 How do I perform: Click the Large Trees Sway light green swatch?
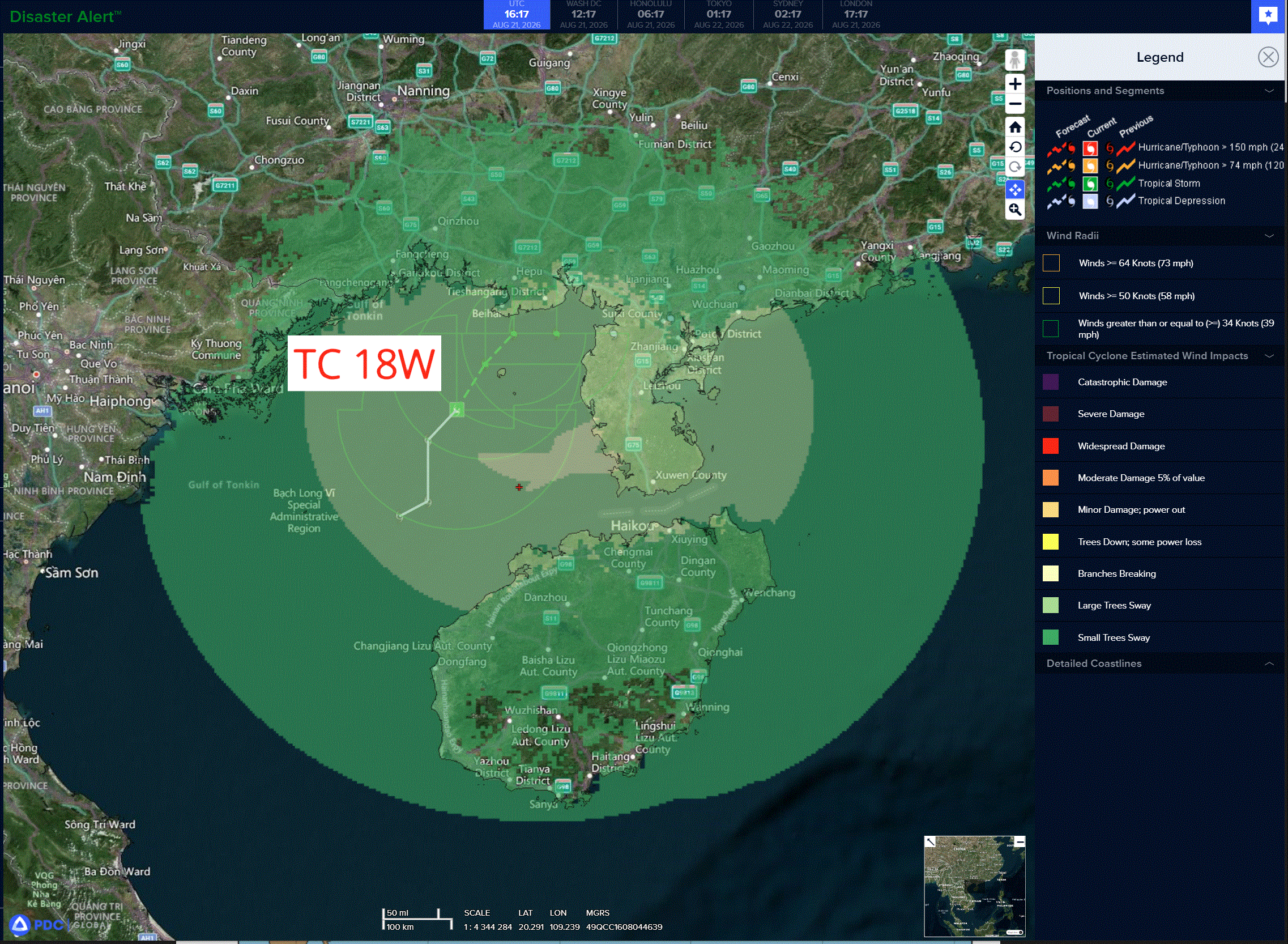click(x=1050, y=606)
